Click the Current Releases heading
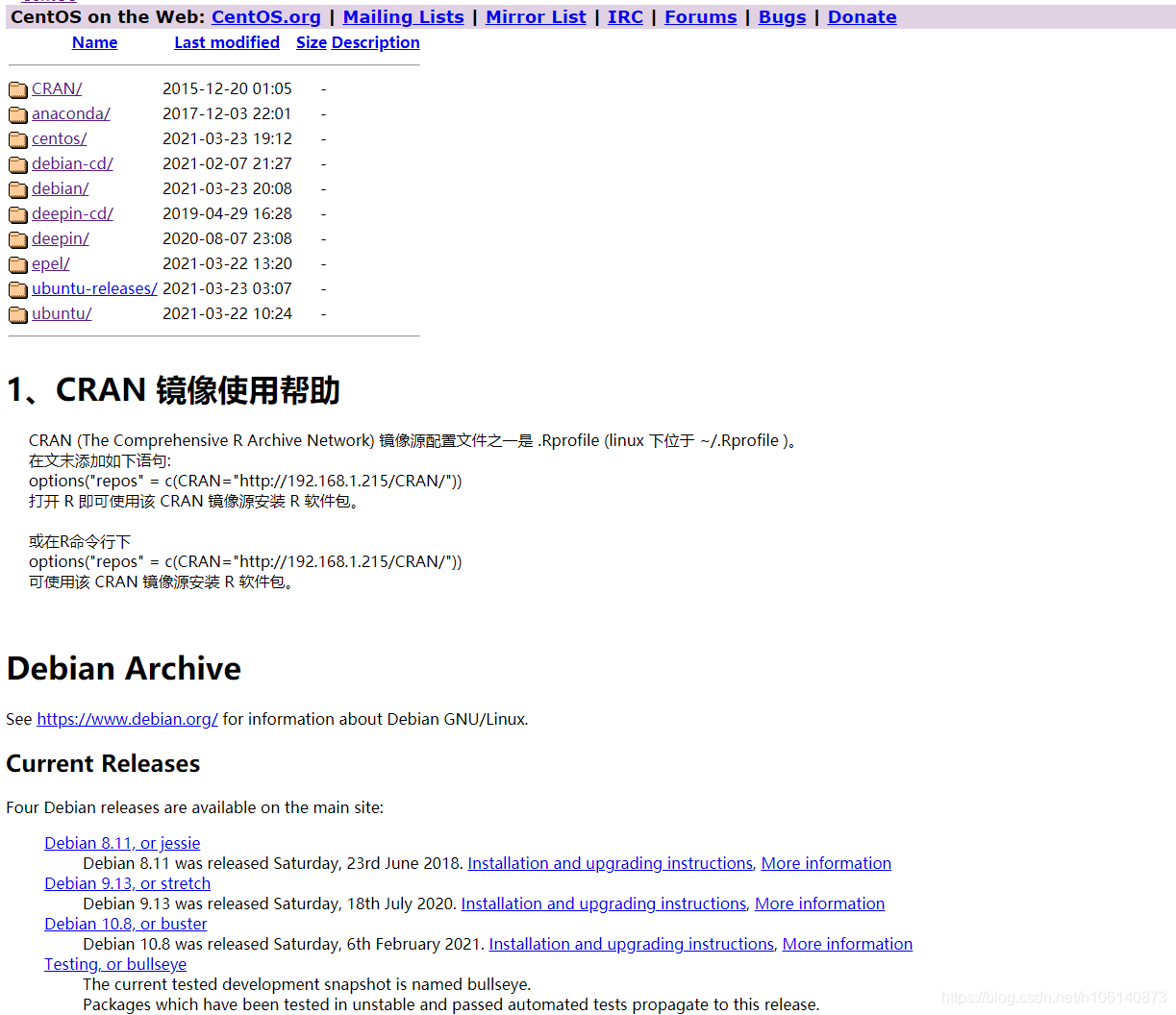1176x1015 pixels. [x=103, y=763]
